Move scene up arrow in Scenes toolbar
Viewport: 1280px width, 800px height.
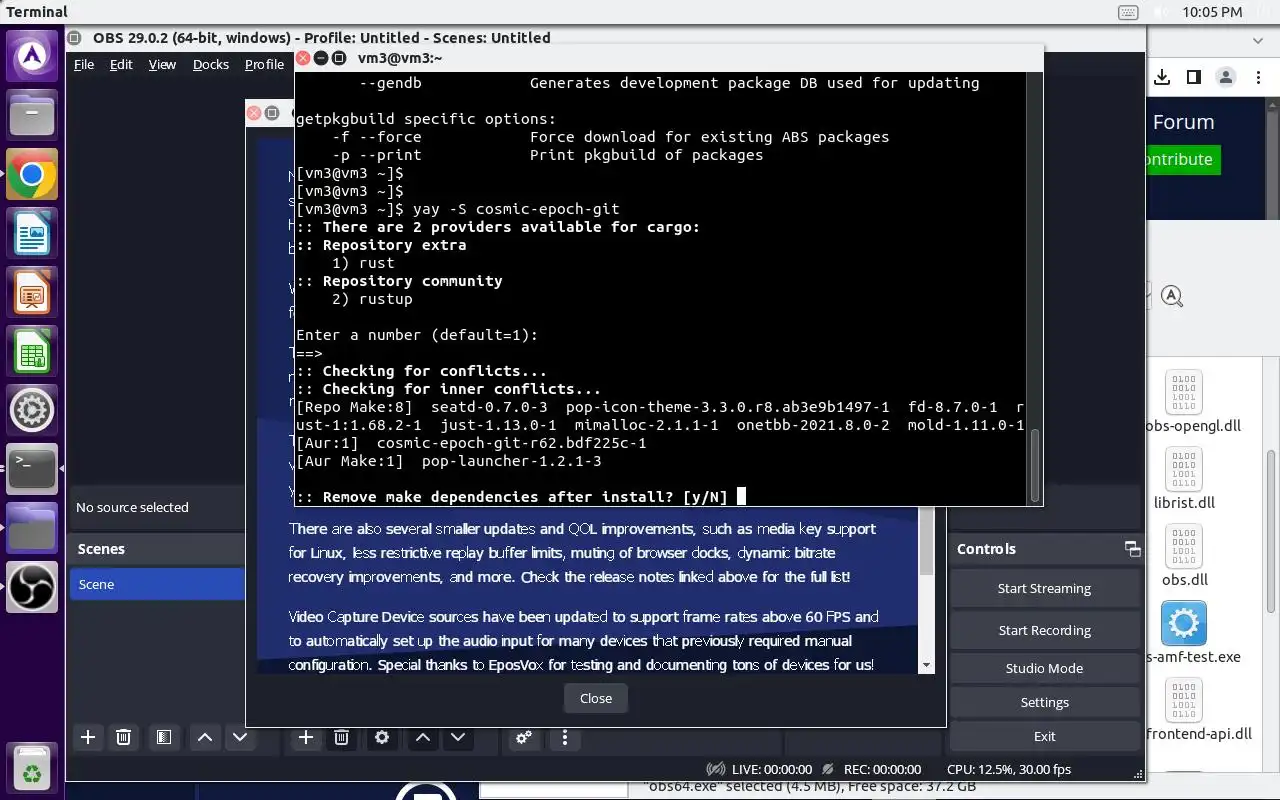pos(205,737)
